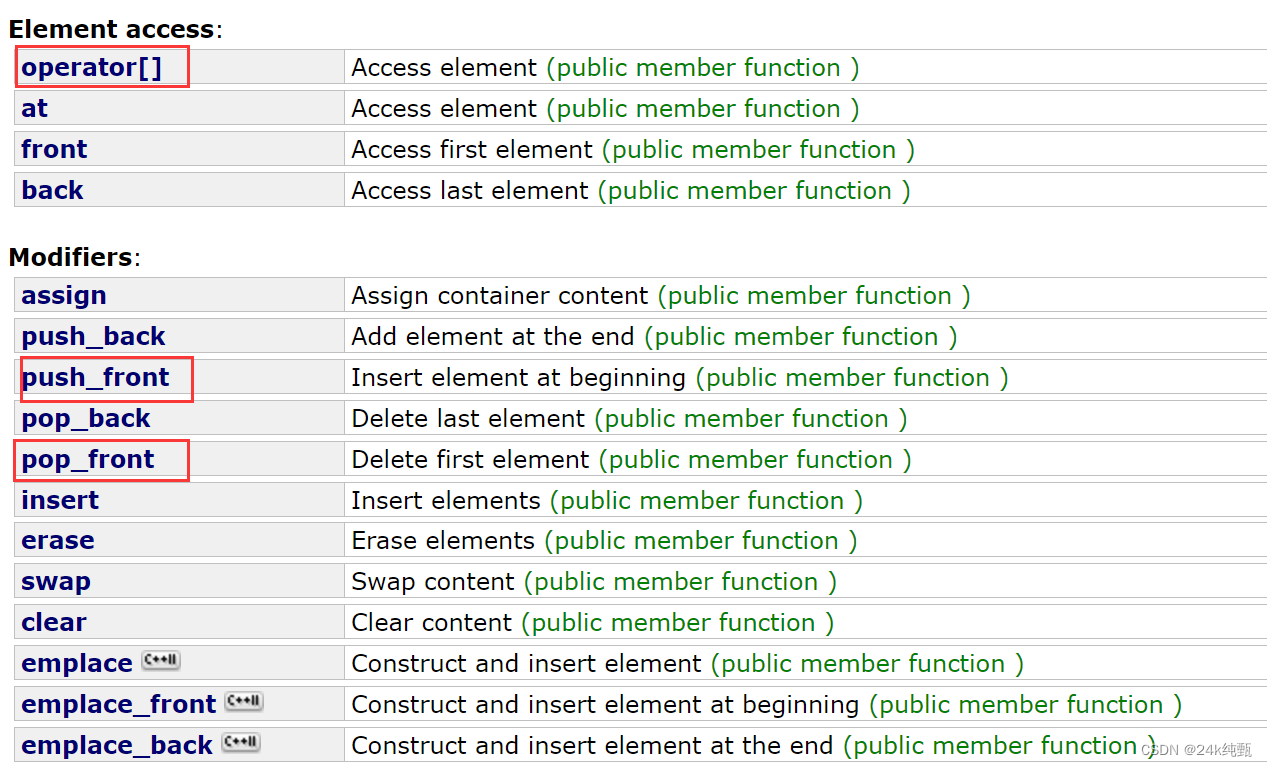Go to the front function reference

tap(54, 150)
